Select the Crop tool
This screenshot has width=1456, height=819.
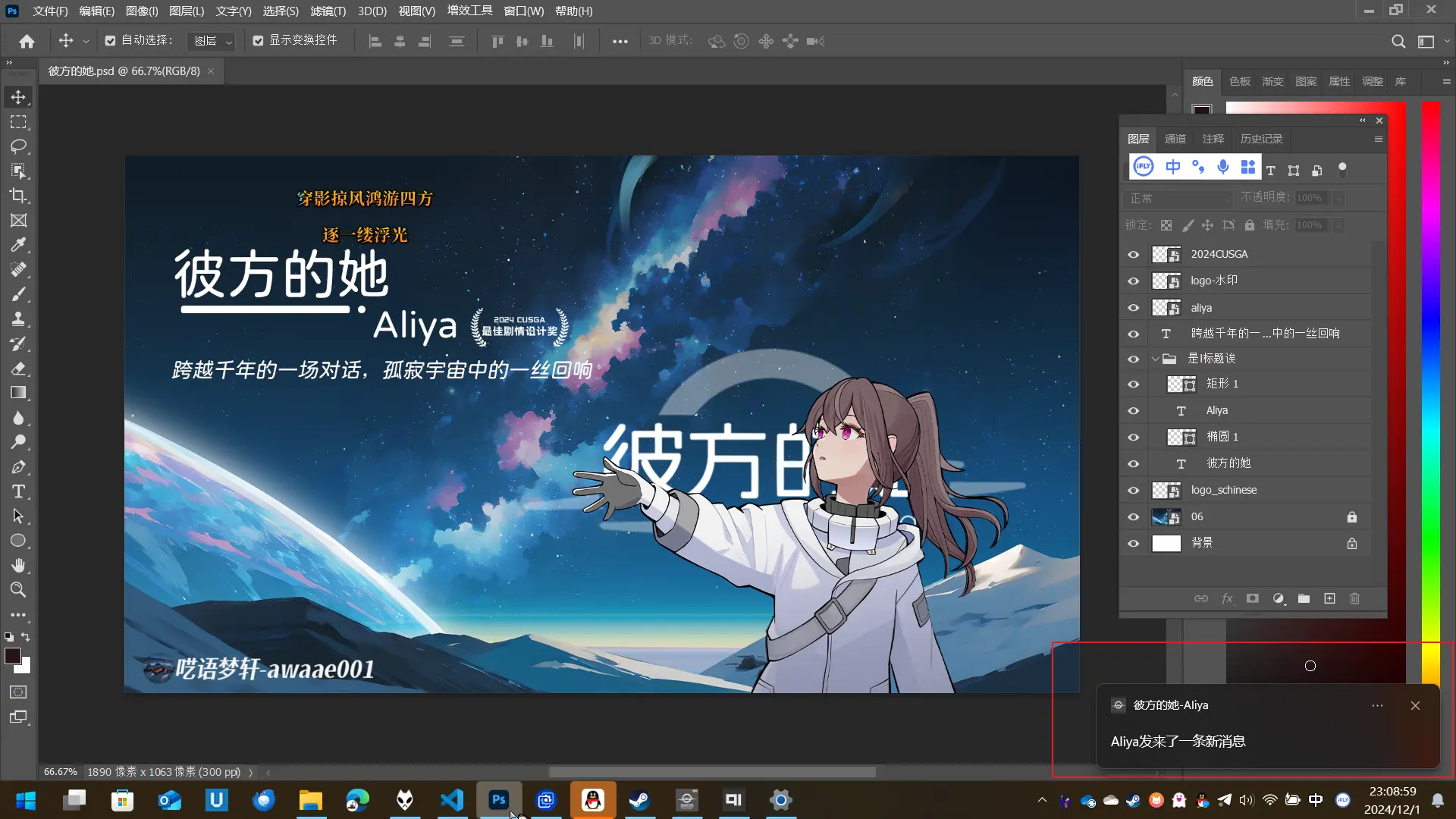pos(18,196)
